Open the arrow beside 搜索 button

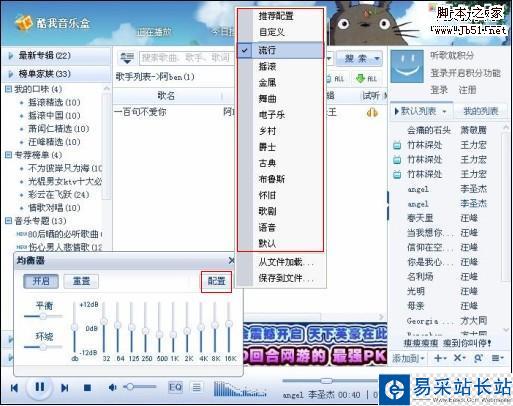pyautogui.click(x=377, y=59)
